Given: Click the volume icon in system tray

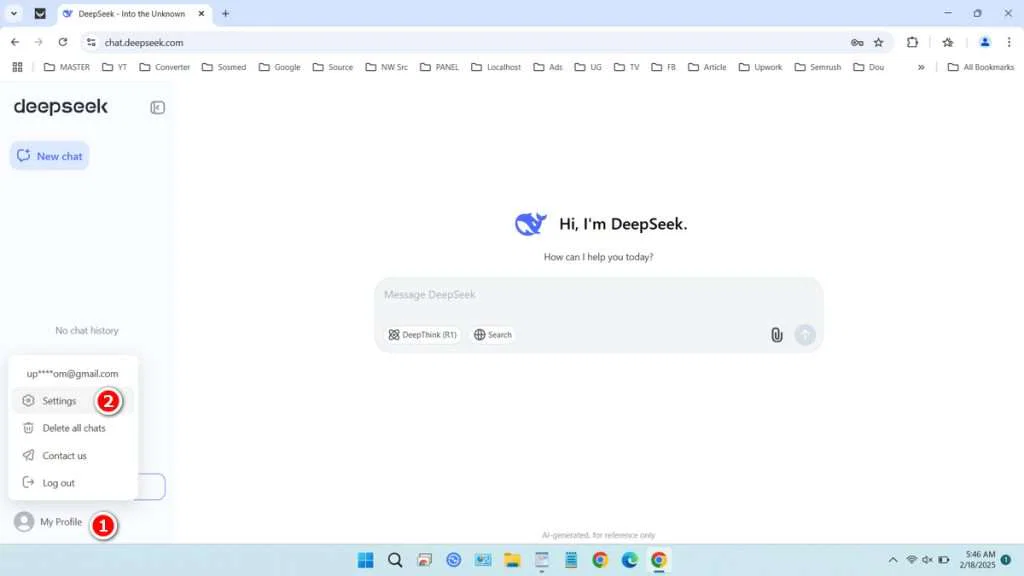Looking at the screenshot, I should [x=926, y=560].
